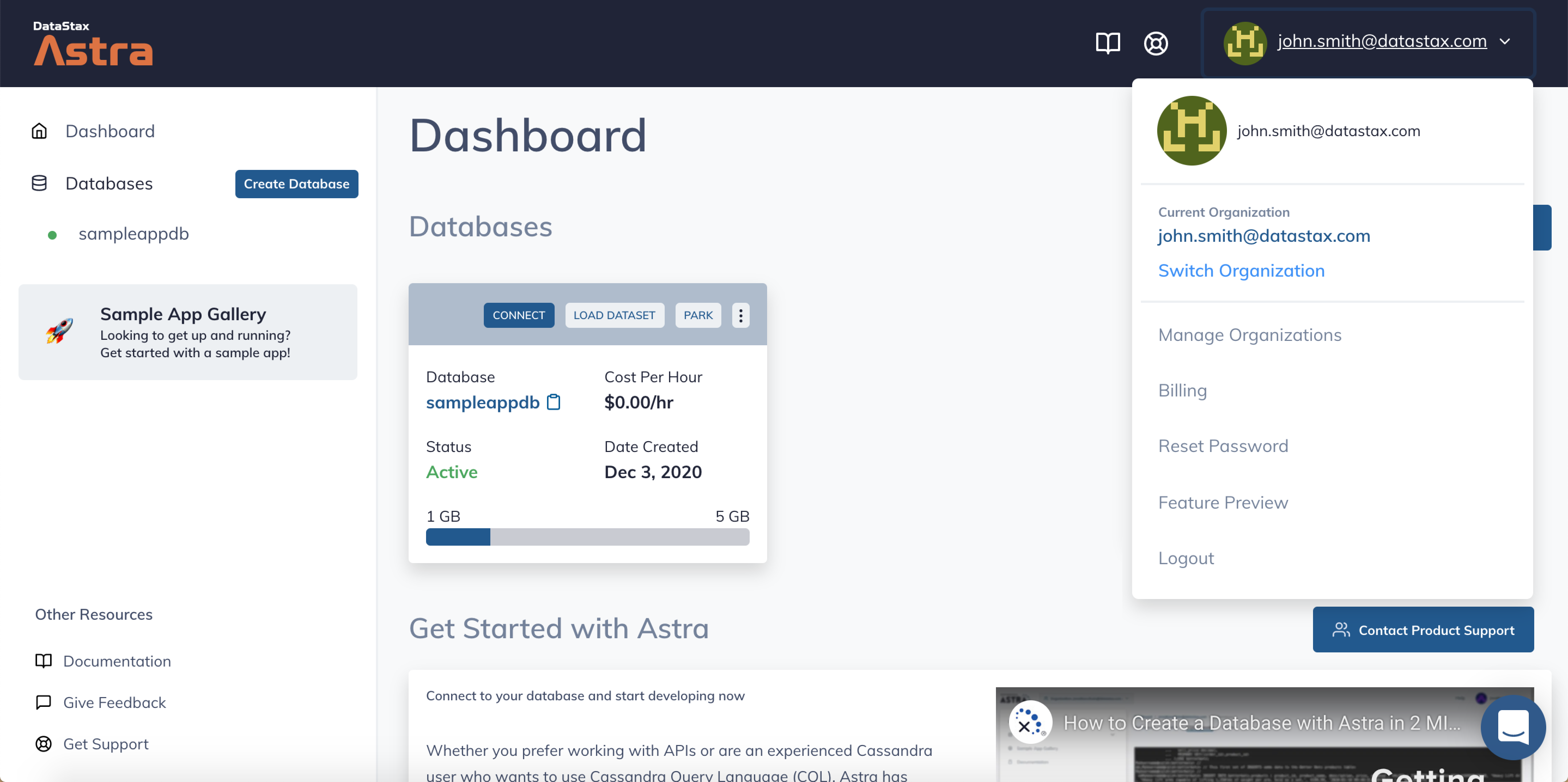Click the support lifebuoy icon in header
The width and height of the screenshot is (1568, 782).
1155,42
